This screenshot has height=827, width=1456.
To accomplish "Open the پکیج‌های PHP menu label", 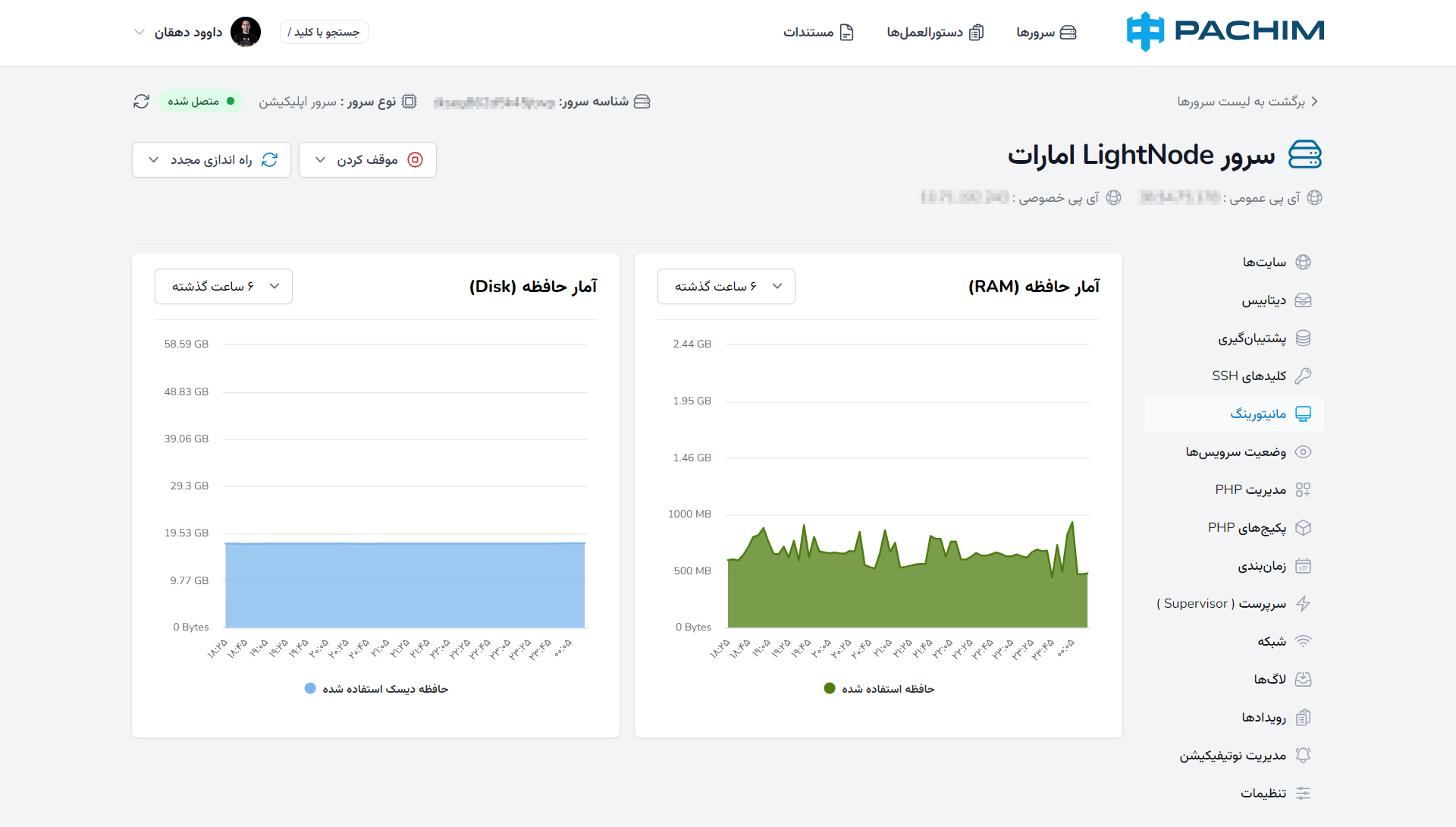I will tap(1247, 528).
